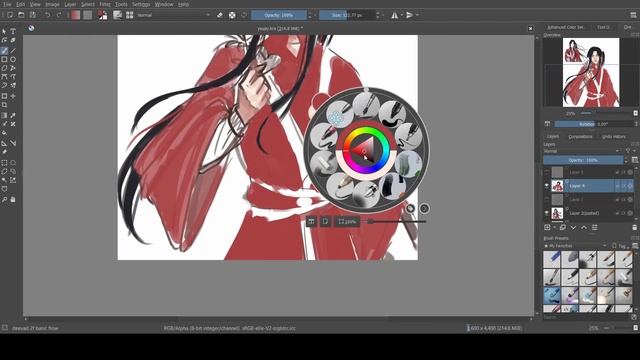Screen dimensions: 640x360
Task: Duplicate the current layer
Action: tap(563, 227)
